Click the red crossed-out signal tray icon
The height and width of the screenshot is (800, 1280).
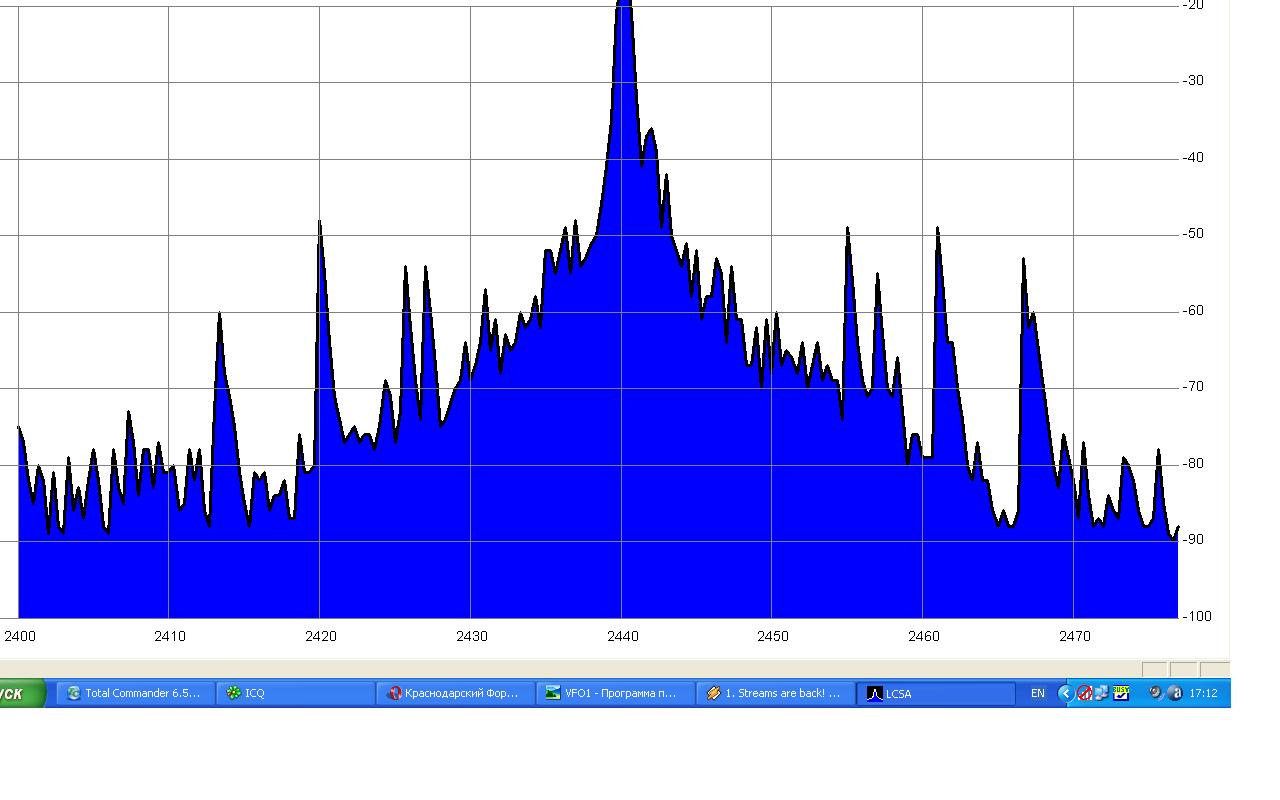click(1084, 693)
